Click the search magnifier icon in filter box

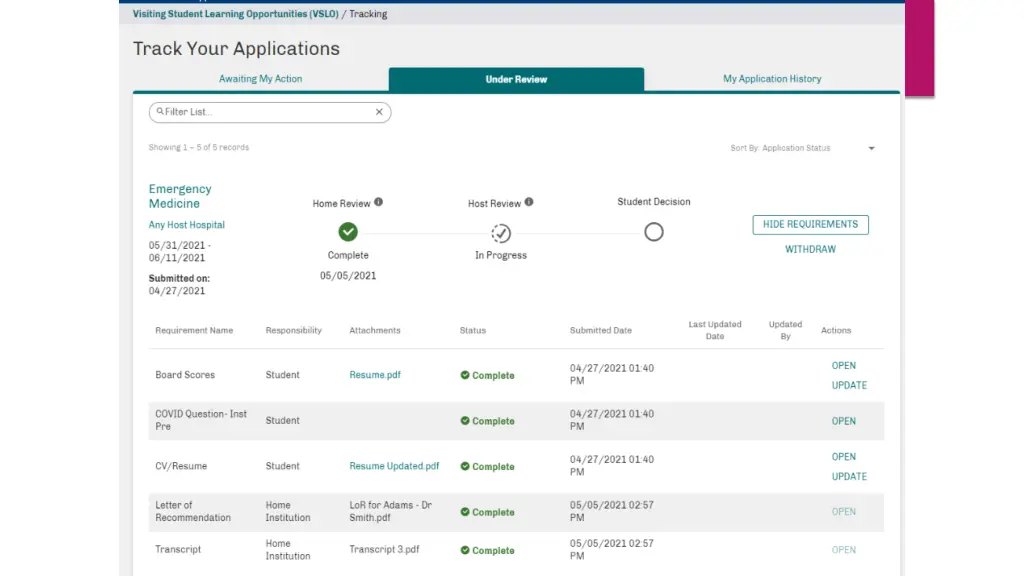coord(160,112)
